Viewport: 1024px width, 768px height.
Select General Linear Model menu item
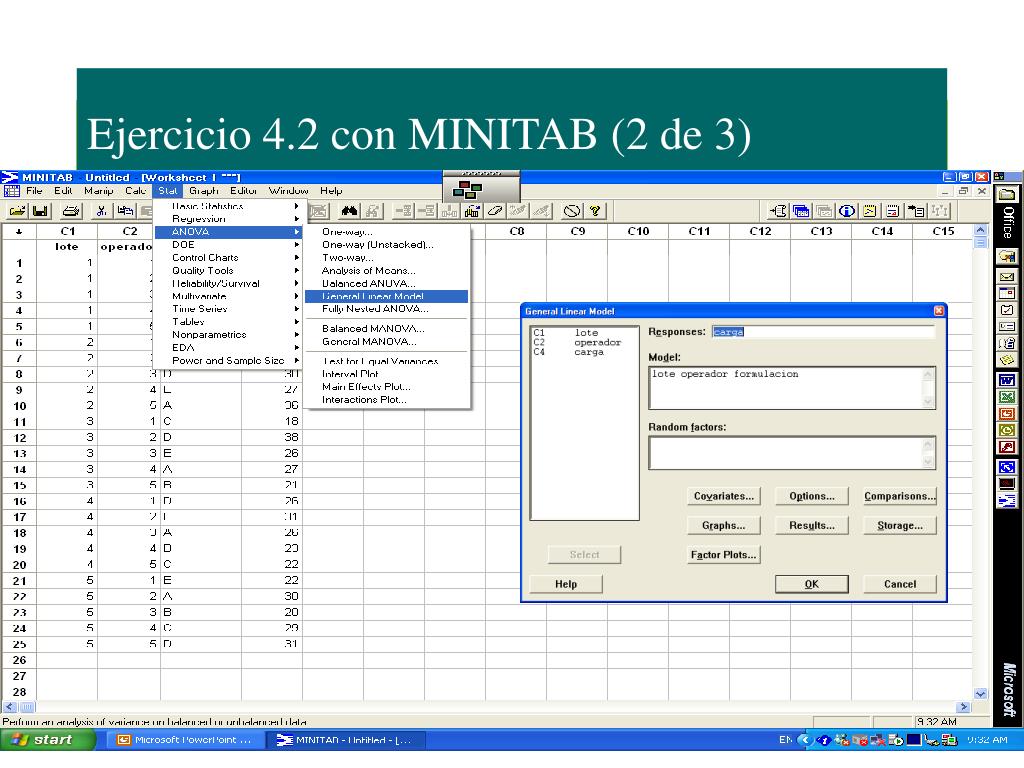click(x=387, y=296)
